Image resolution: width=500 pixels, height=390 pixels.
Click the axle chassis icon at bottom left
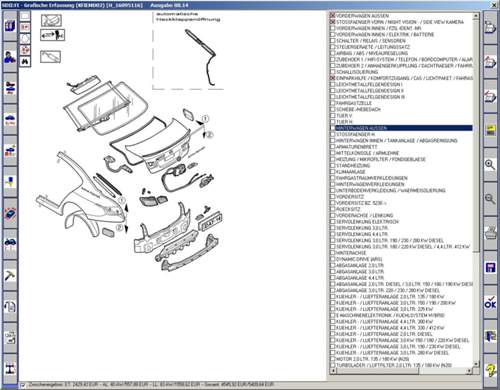(x=10, y=369)
